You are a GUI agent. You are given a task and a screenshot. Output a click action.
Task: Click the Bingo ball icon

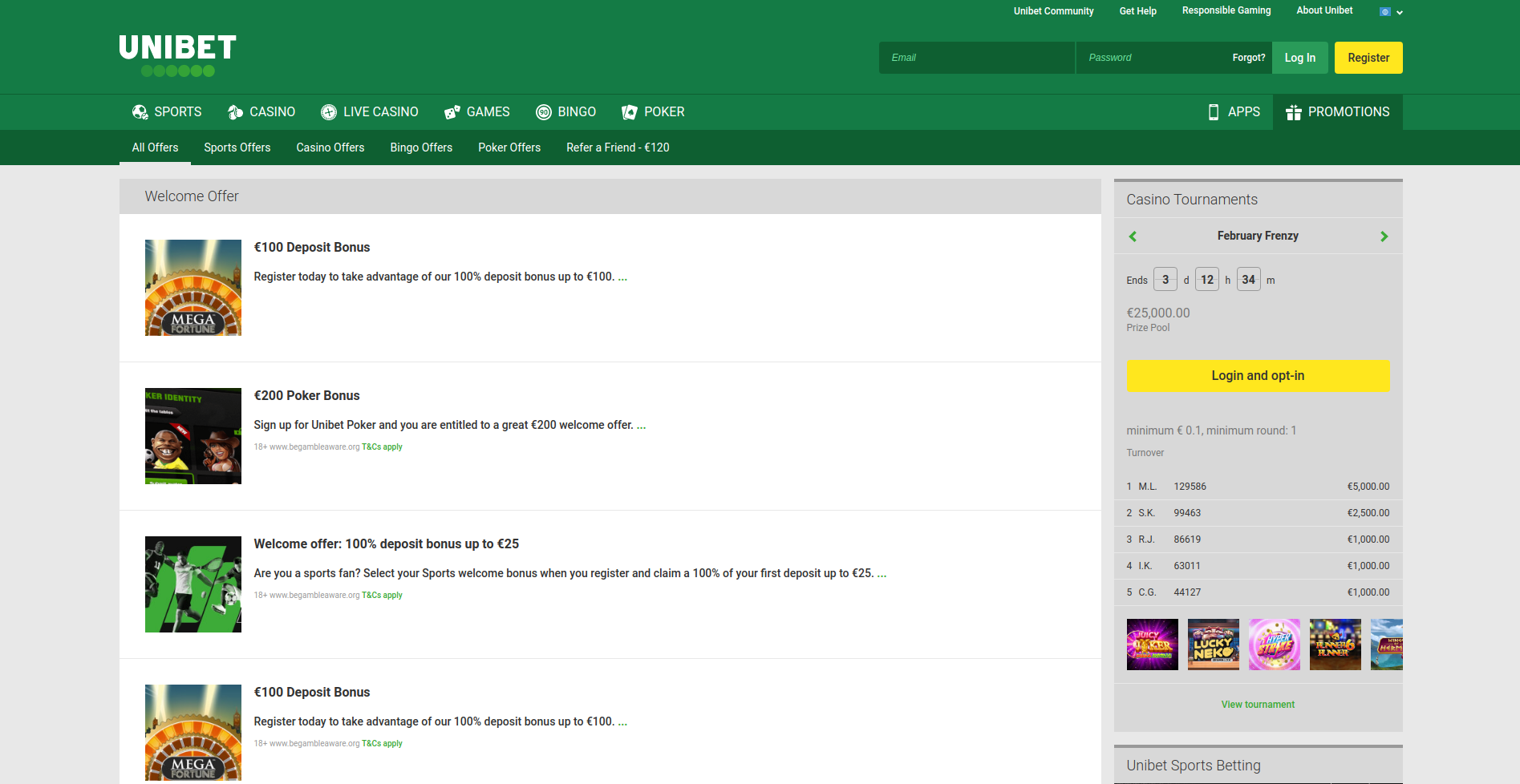544,112
